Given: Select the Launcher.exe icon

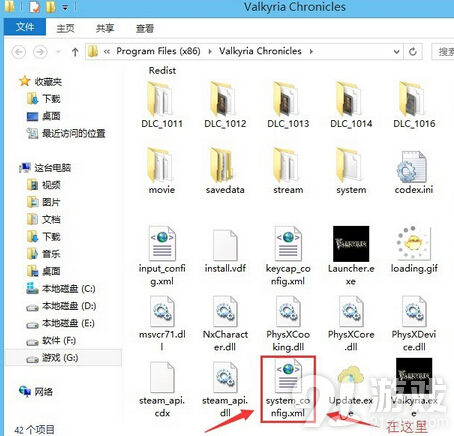Looking at the screenshot, I should pos(351,244).
